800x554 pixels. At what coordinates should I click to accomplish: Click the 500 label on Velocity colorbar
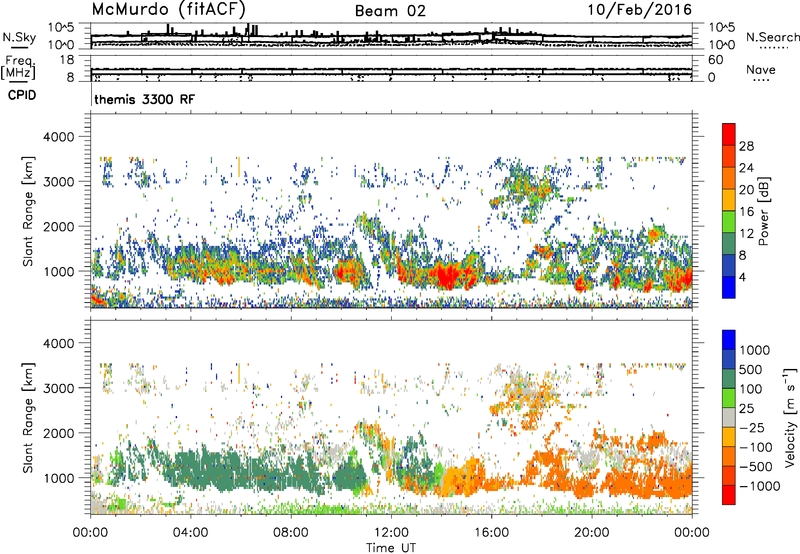pyautogui.click(x=751, y=369)
